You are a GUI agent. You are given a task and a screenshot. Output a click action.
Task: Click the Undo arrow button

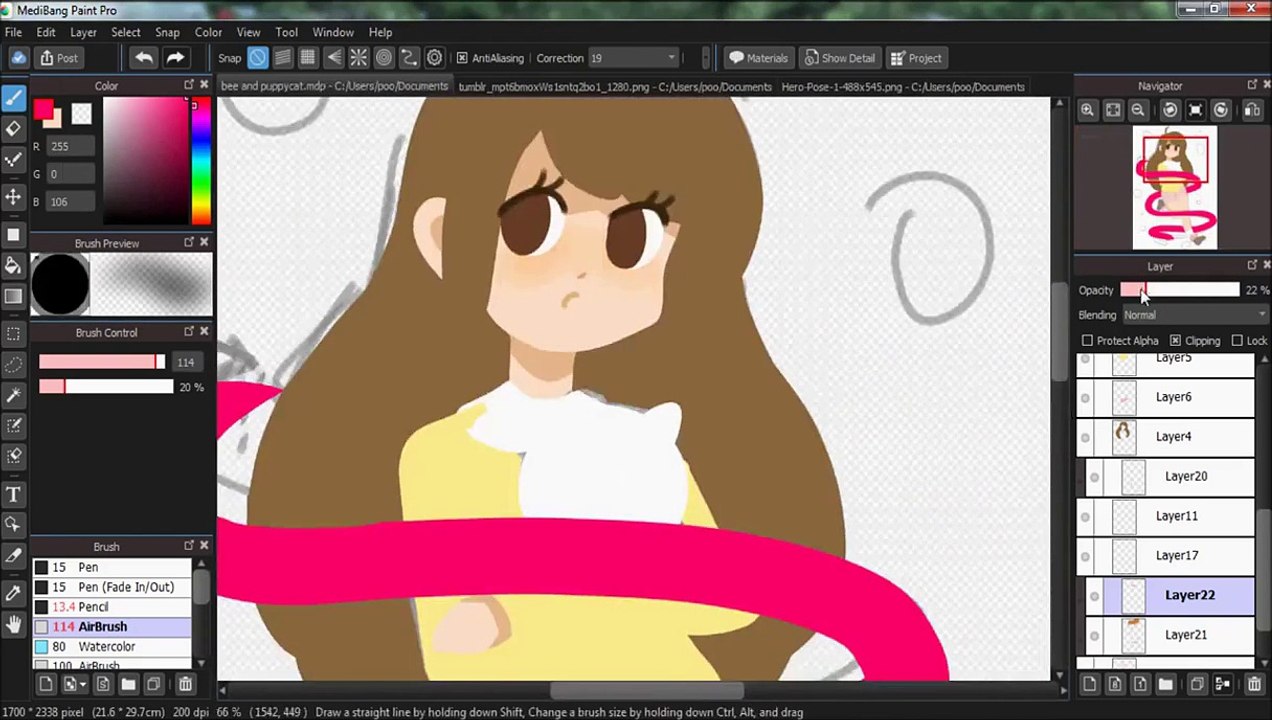(x=143, y=58)
